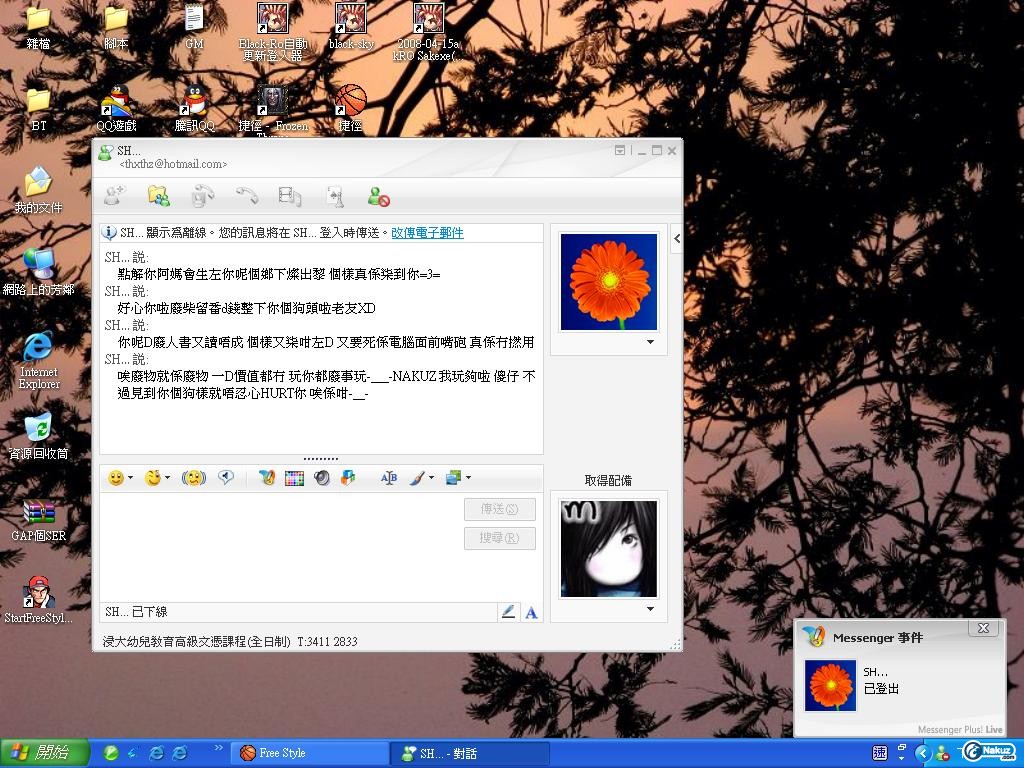
Task: Click your anime girl display picture
Action: pos(609,549)
